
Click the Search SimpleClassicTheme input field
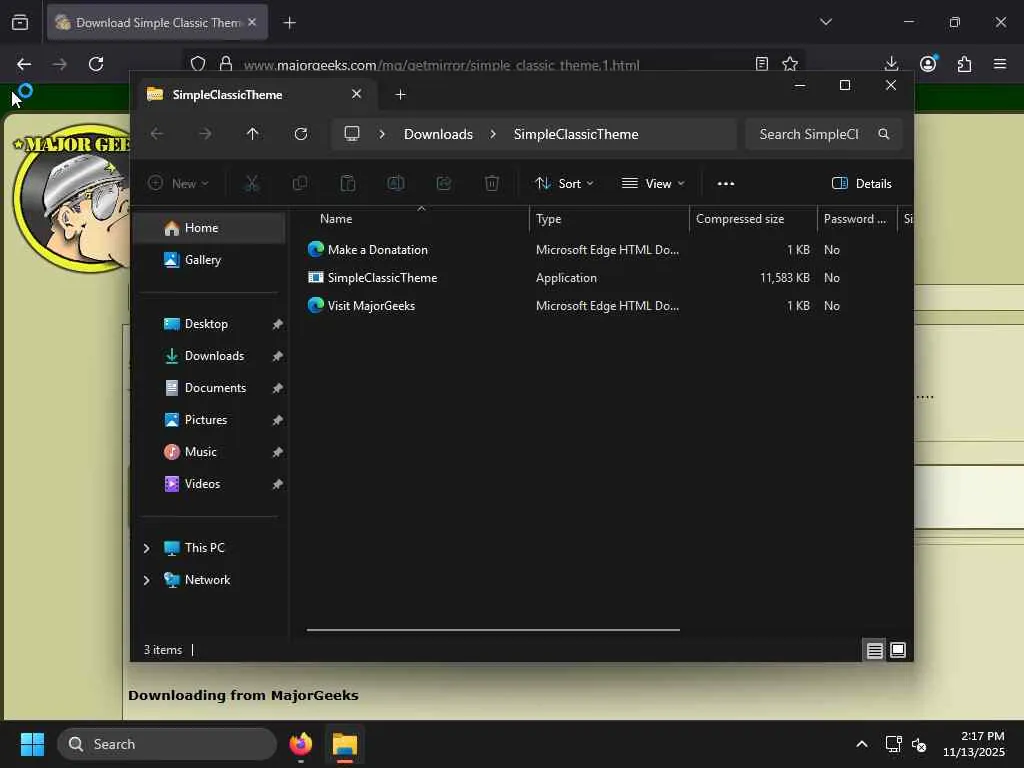coord(823,134)
